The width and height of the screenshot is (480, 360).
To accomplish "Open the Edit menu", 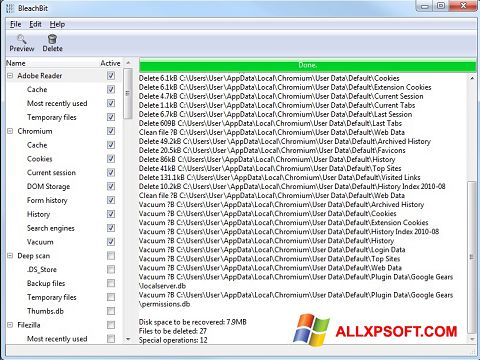I will click(x=35, y=24).
